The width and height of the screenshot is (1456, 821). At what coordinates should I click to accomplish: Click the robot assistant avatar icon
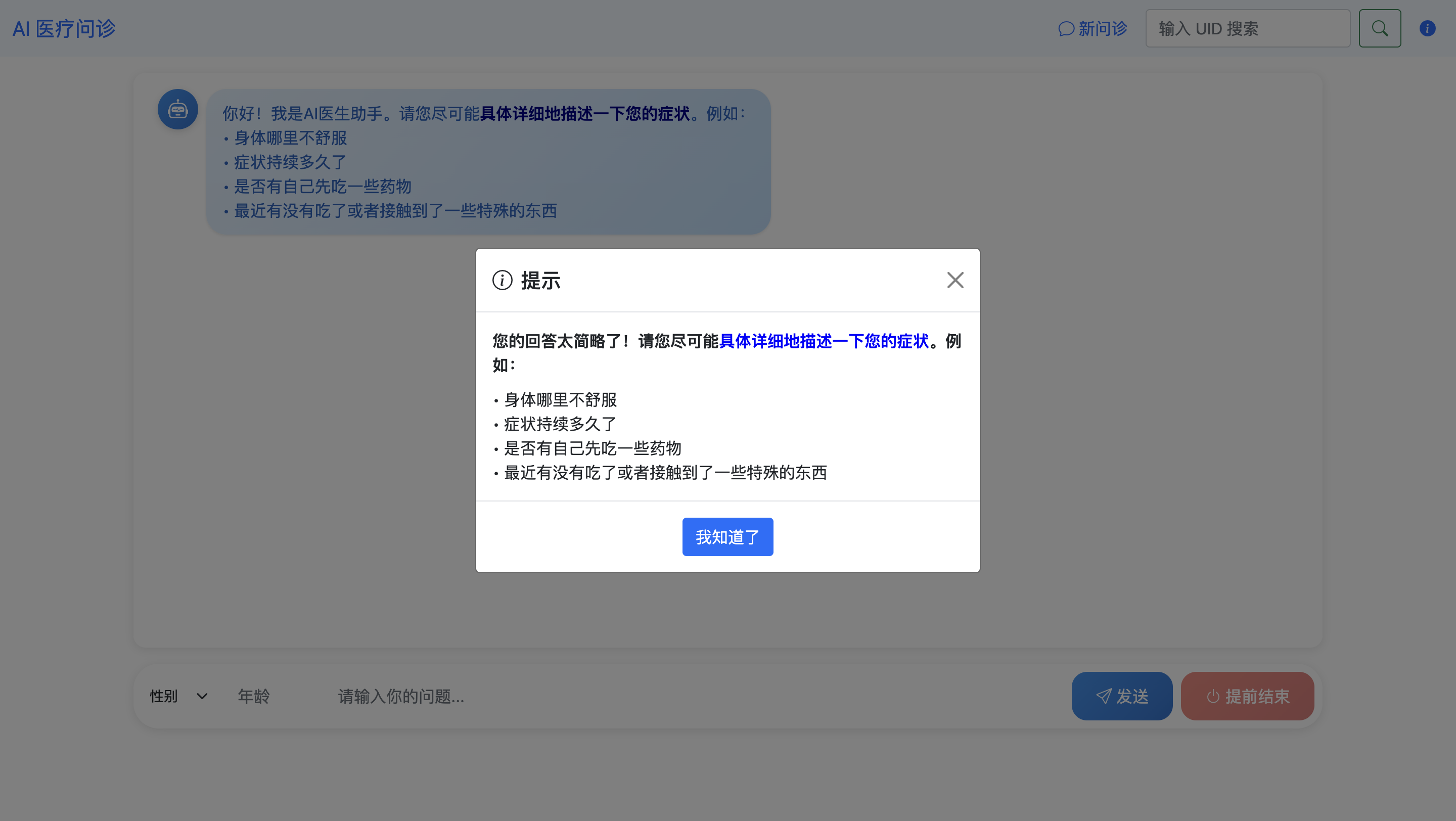click(177, 109)
